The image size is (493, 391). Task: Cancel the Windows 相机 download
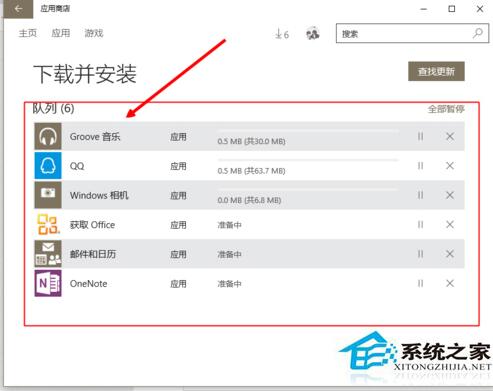click(x=450, y=195)
